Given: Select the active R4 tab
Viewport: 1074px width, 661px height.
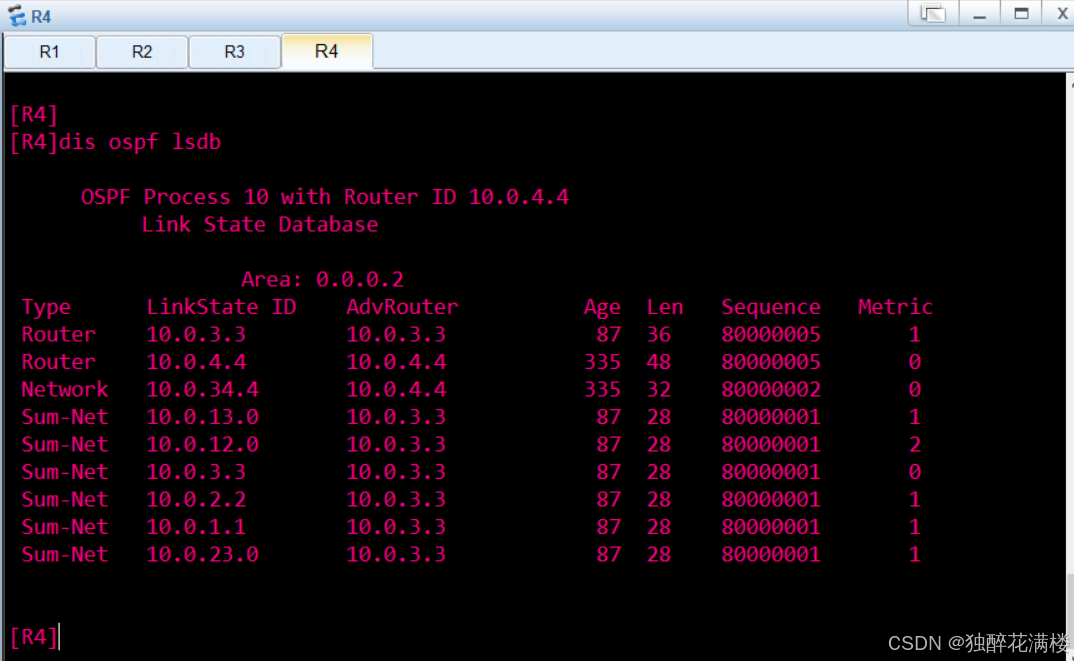Looking at the screenshot, I should point(327,51).
